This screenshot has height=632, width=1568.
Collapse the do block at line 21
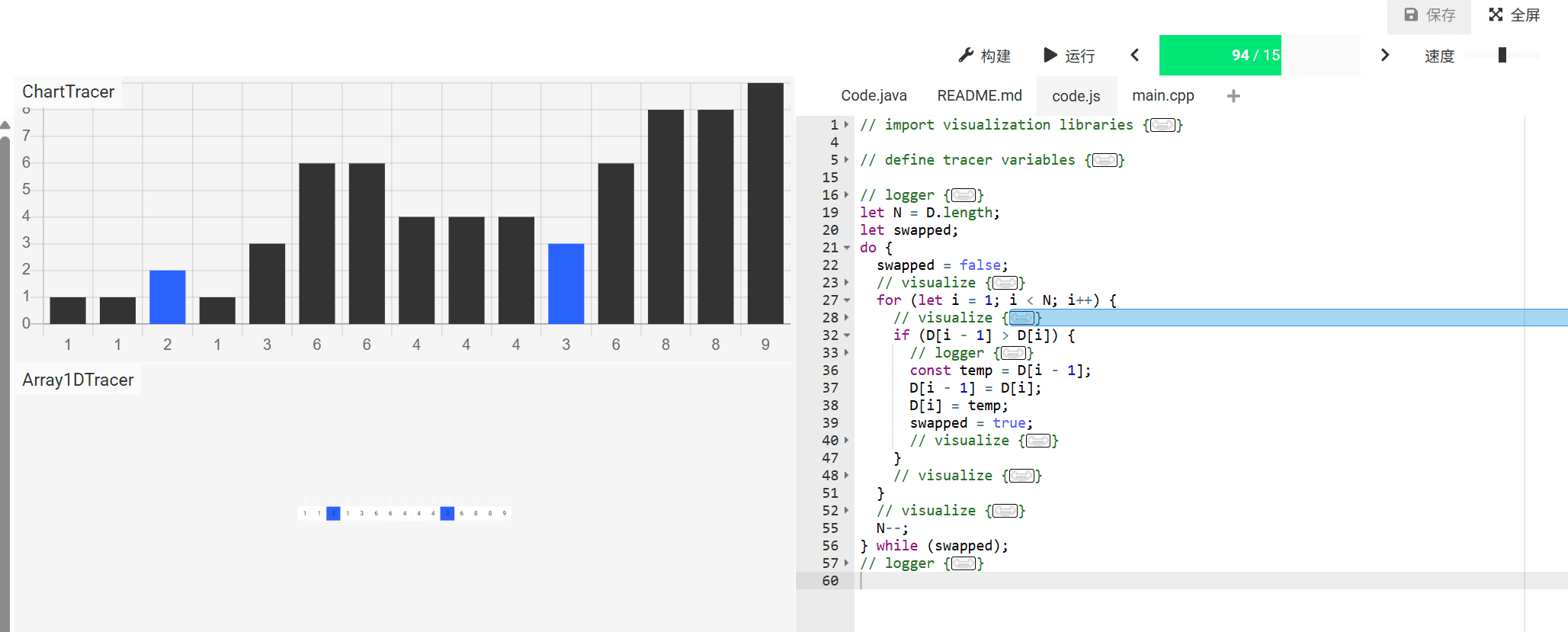point(846,248)
